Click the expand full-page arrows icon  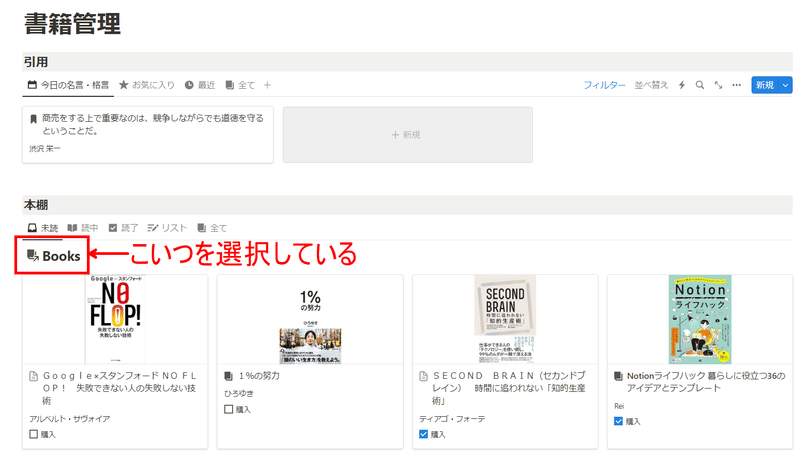coord(718,85)
